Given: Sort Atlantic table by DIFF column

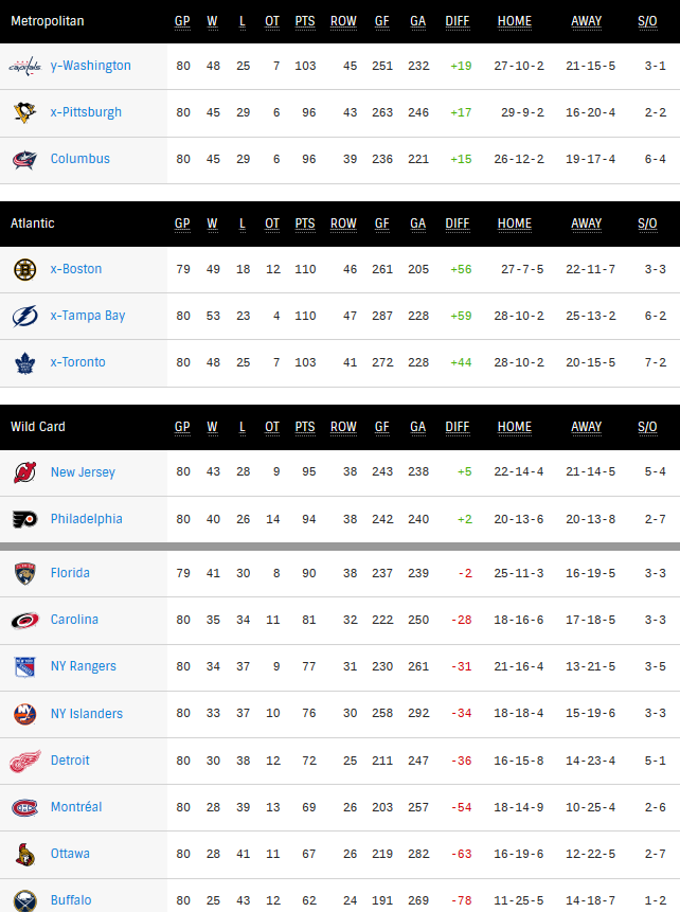Looking at the screenshot, I should (x=457, y=223).
